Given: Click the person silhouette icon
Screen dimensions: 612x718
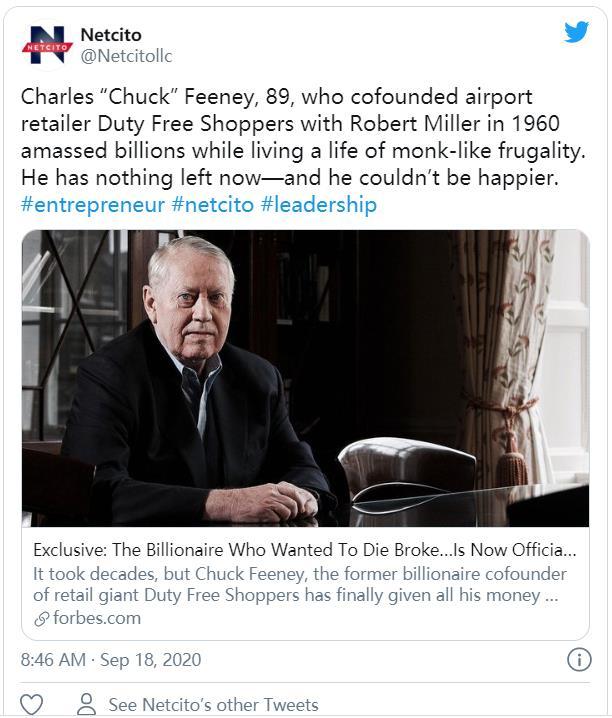Looking at the screenshot, I should coord(87,704).
